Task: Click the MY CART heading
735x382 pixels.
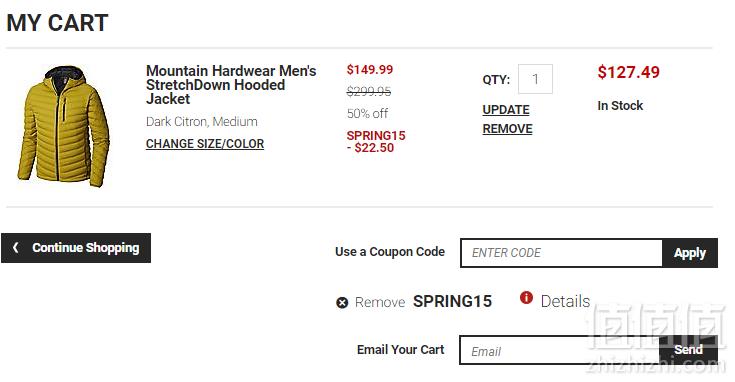Action: pyautogui.click(x=57, y=22)
